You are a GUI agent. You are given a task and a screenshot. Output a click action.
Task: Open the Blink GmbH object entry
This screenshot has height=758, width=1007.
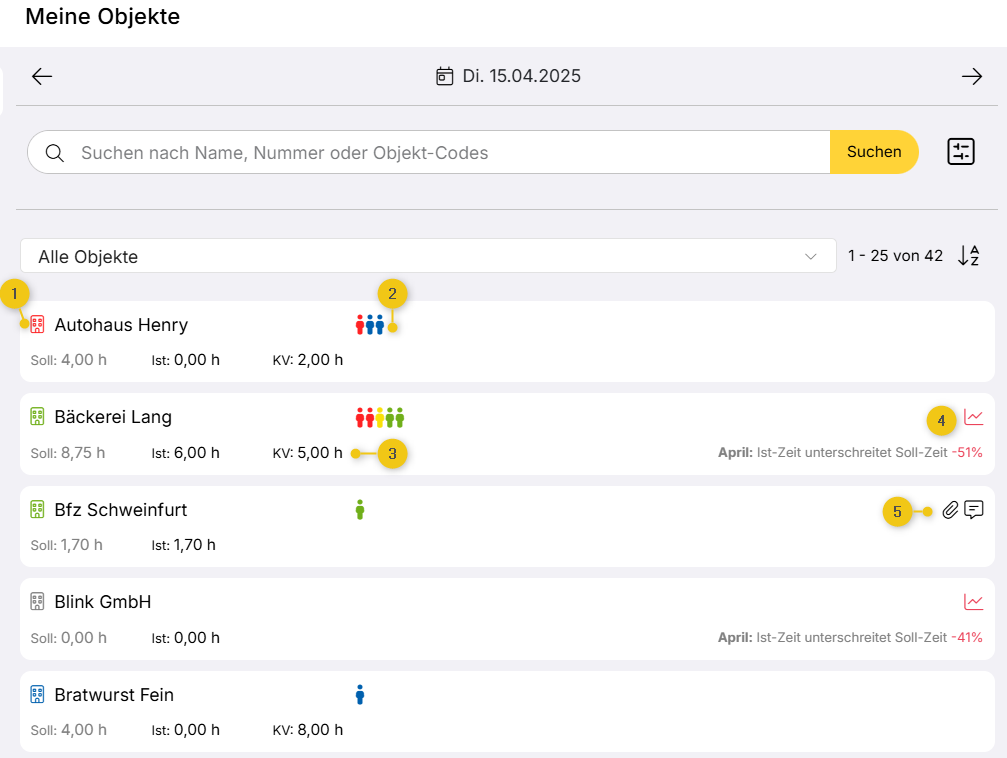pyautogui.click(x=103, y=602)
